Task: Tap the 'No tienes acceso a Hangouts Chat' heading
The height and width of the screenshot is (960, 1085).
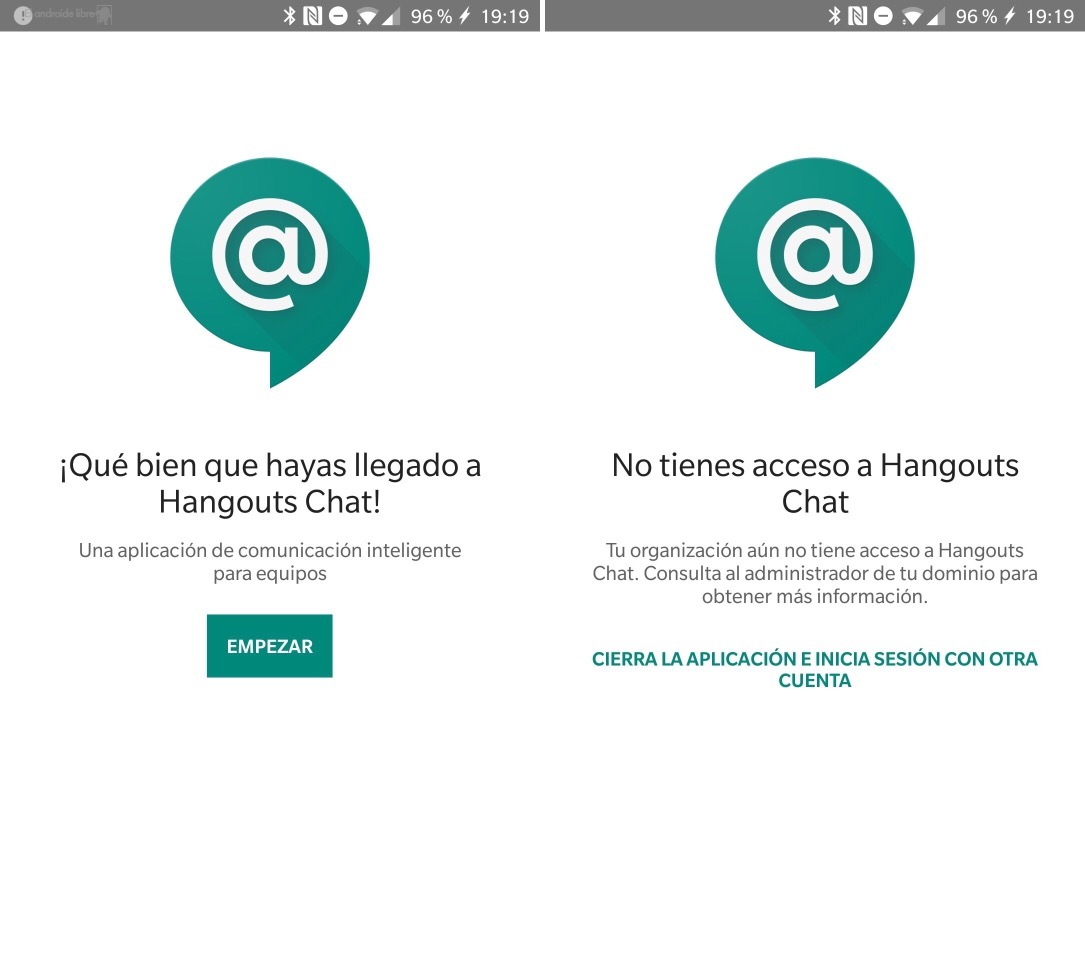Action: click(814, 483)
